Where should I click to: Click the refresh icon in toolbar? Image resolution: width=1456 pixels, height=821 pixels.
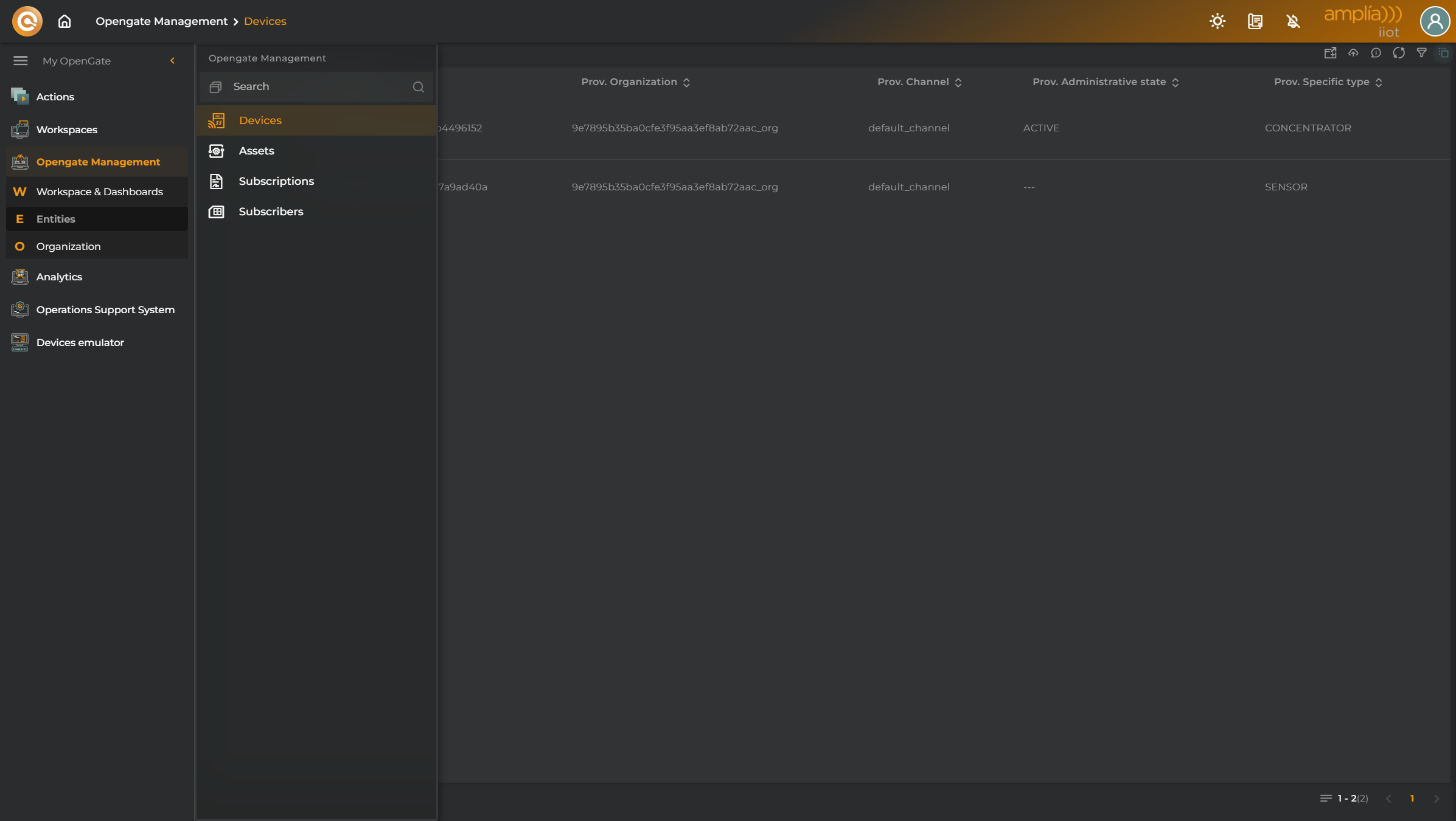(1400, 52)
